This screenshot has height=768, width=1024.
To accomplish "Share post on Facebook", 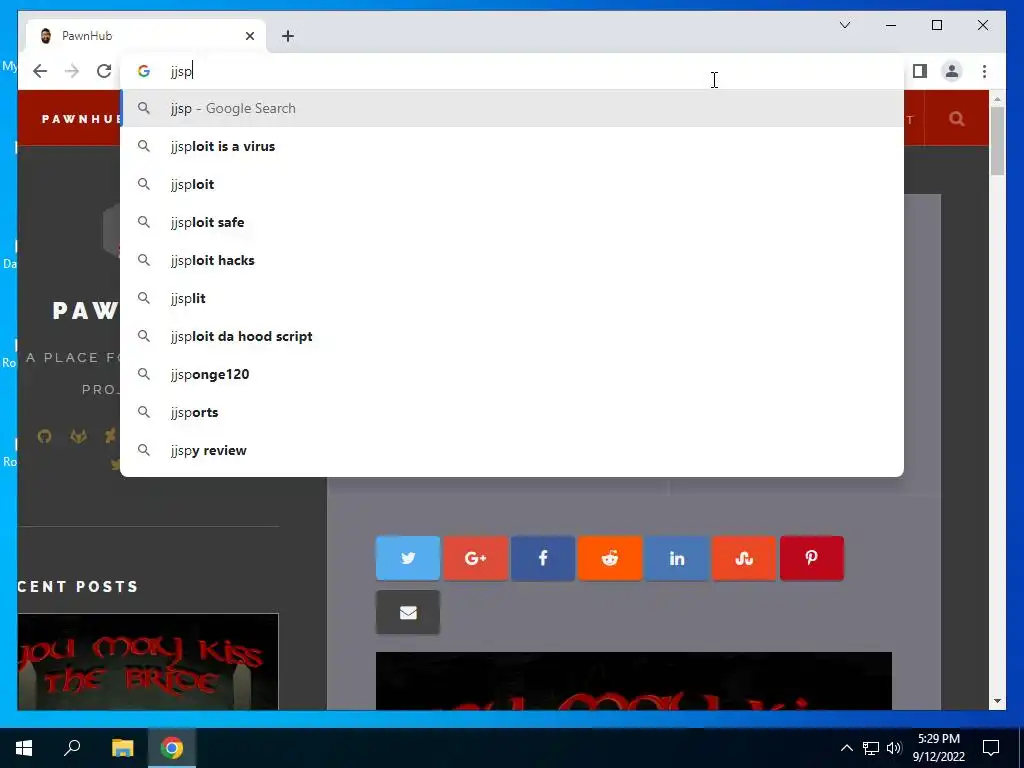I will [543, 558].
